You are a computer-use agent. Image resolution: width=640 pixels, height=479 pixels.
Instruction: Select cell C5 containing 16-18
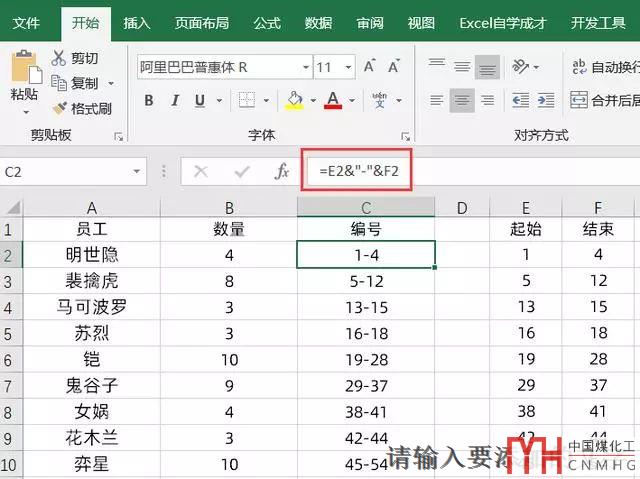[x=366, y=333]
